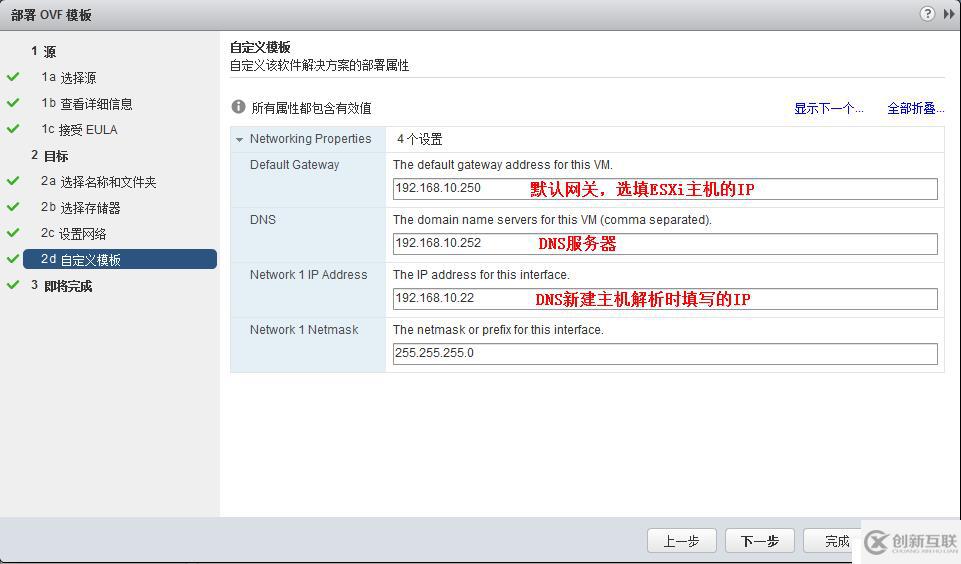Click the 2 目标 section heading

(50, 156)
